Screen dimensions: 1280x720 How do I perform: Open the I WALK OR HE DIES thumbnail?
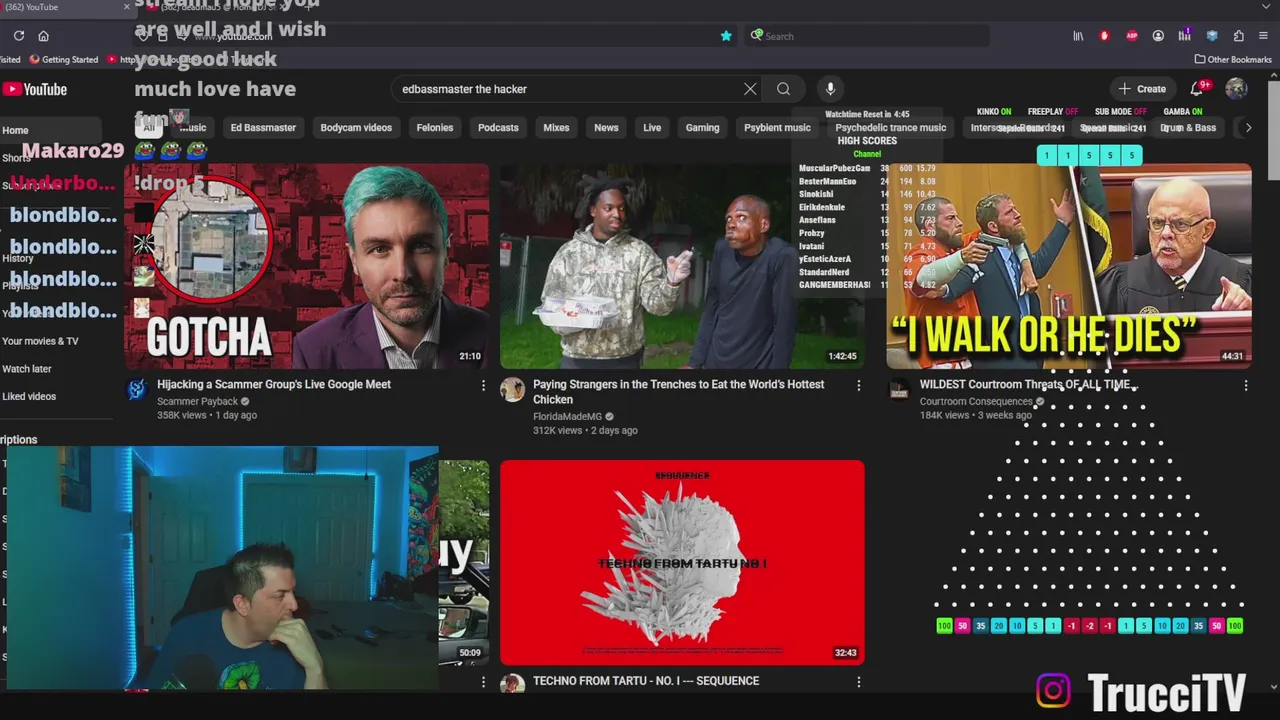1068,266
